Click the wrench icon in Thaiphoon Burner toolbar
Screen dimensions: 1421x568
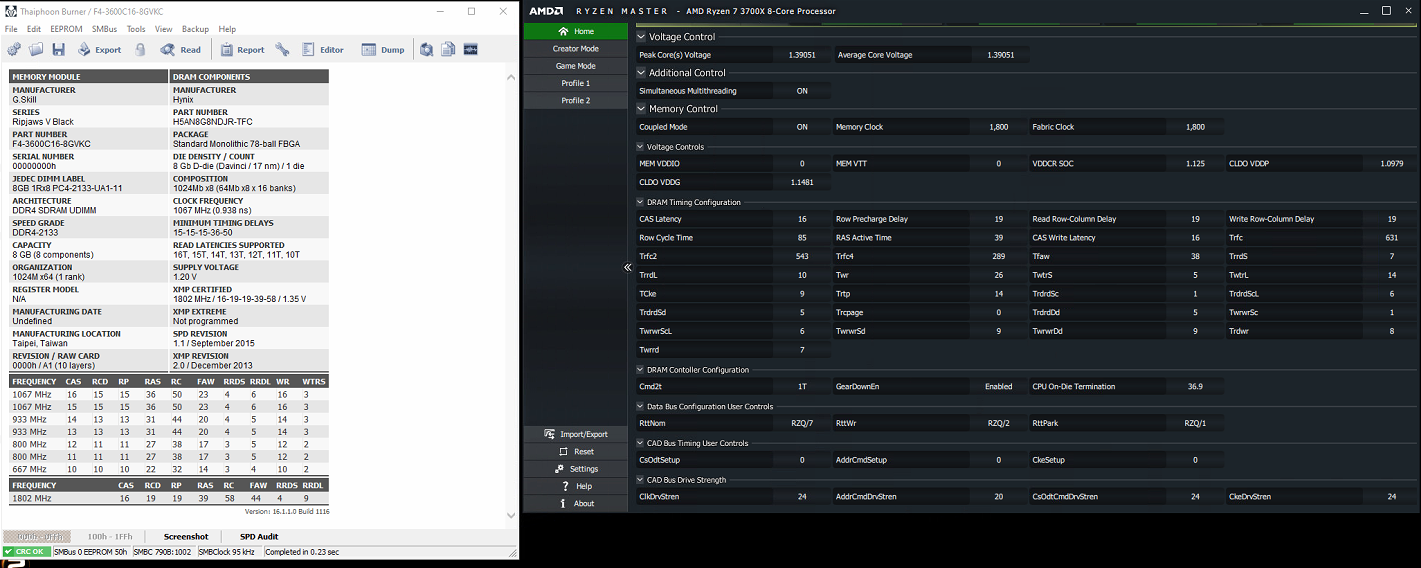(x=282, y=49)
